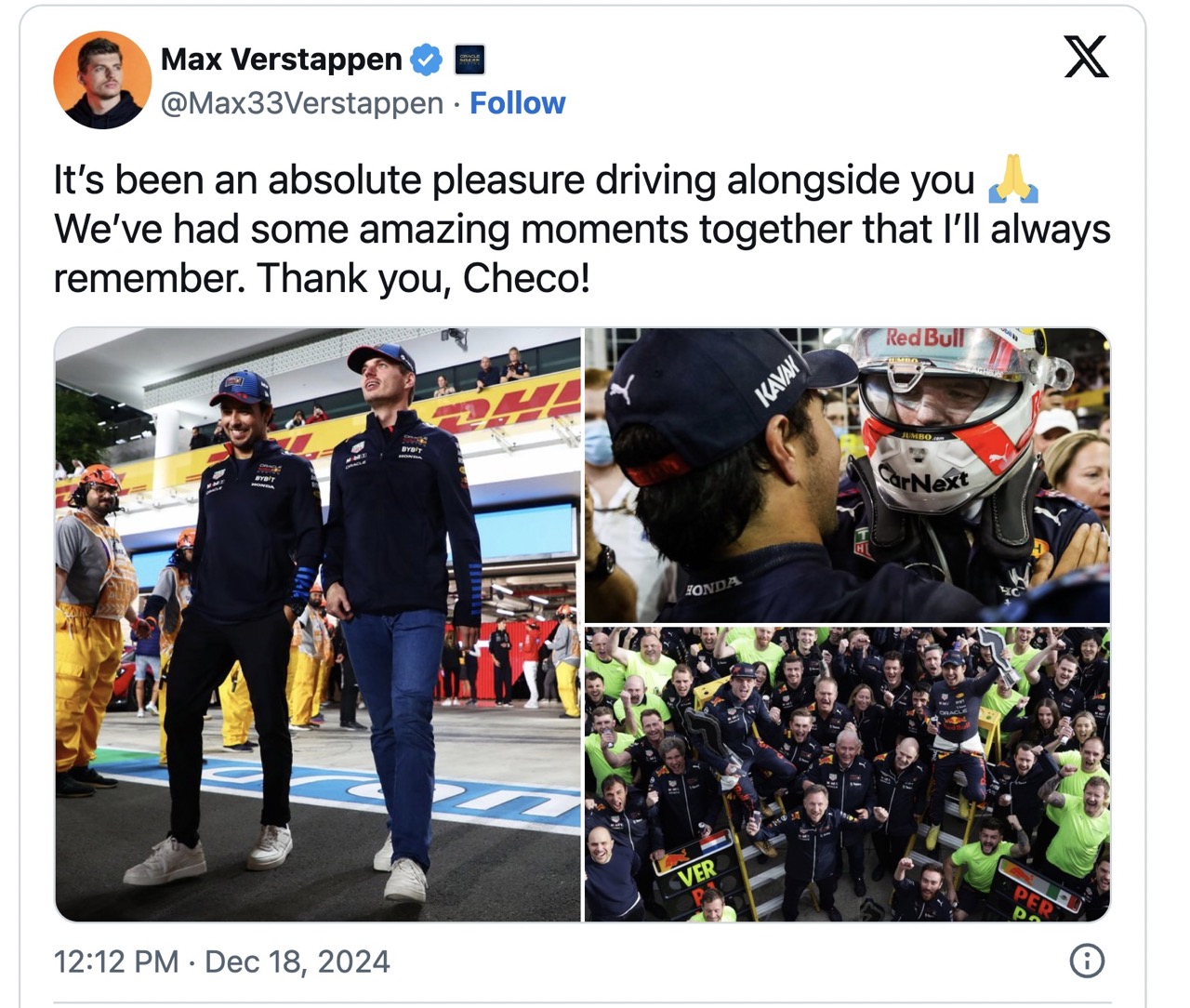Click the blue verified checkmark badge

[x=427, y=60]
